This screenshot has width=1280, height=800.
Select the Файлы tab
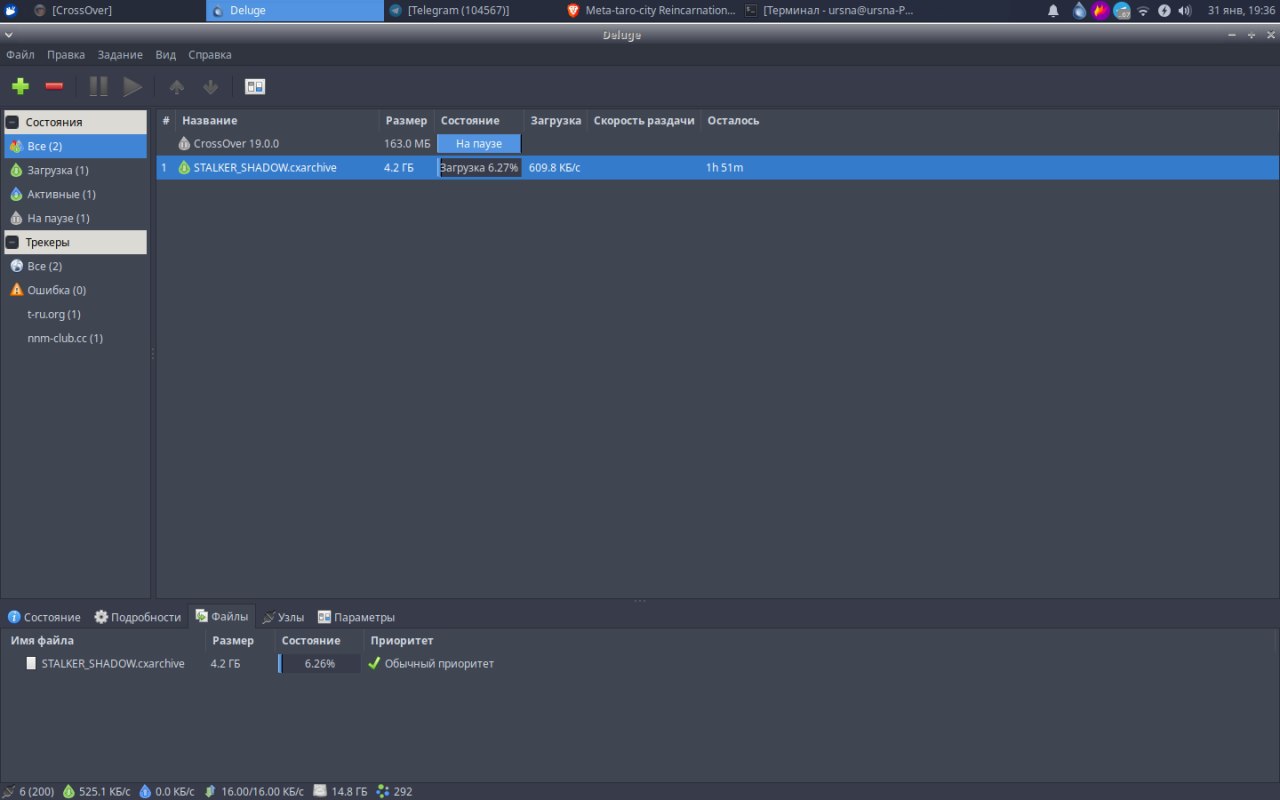tap(222, 617)
